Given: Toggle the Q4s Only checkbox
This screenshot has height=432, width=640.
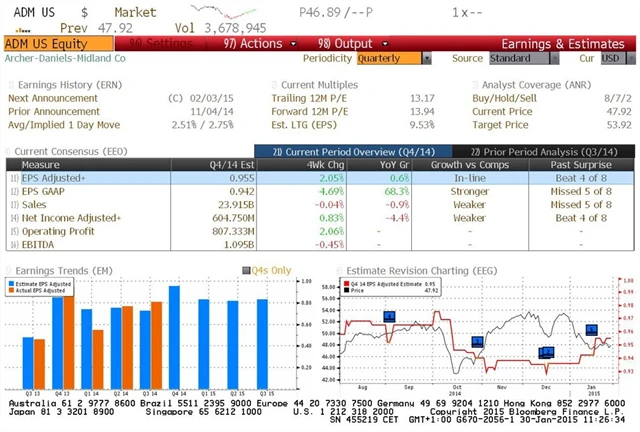Looking at the screenshot, I should (245, 271).
